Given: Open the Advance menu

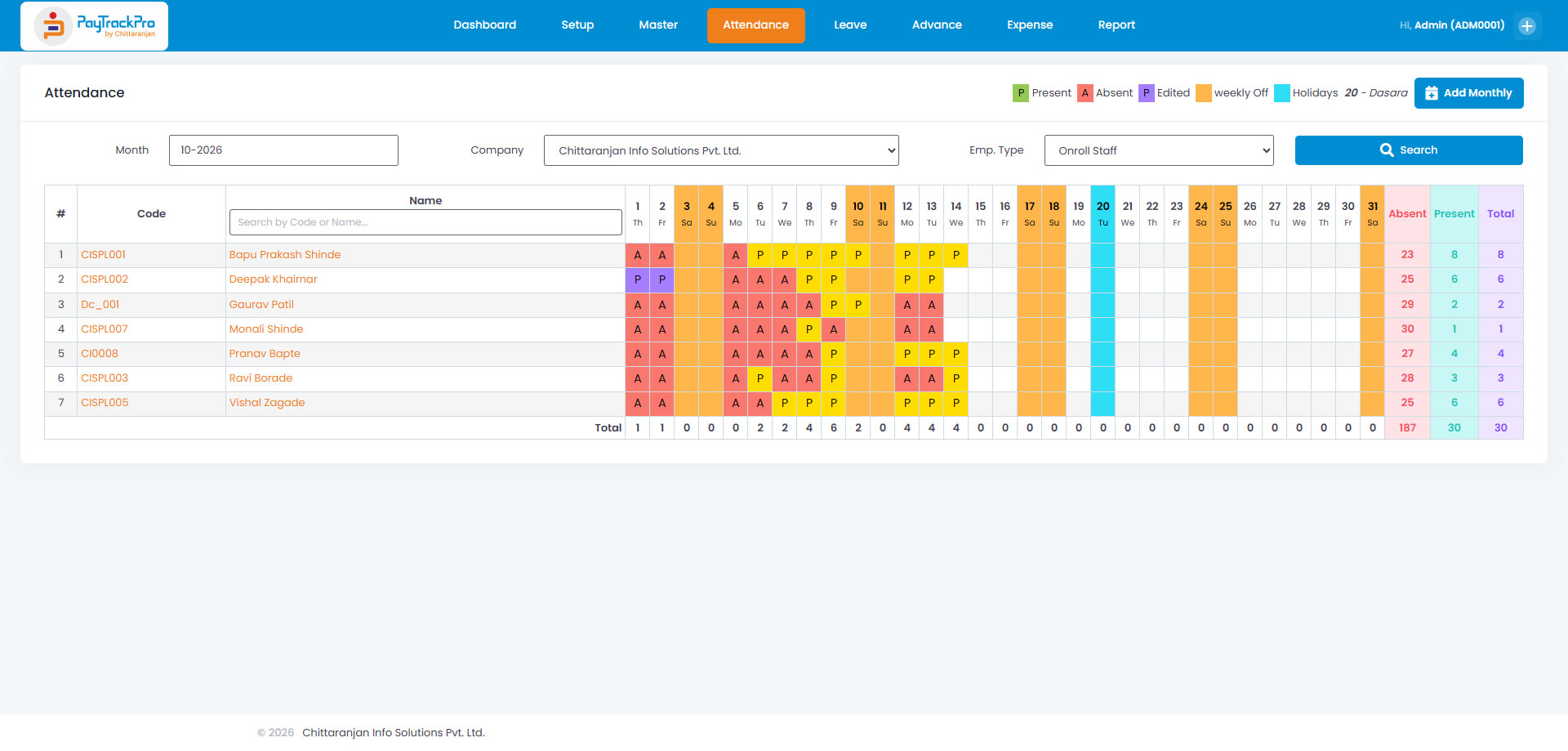Looking at the screenshot, I should click(x=937, y=25).
